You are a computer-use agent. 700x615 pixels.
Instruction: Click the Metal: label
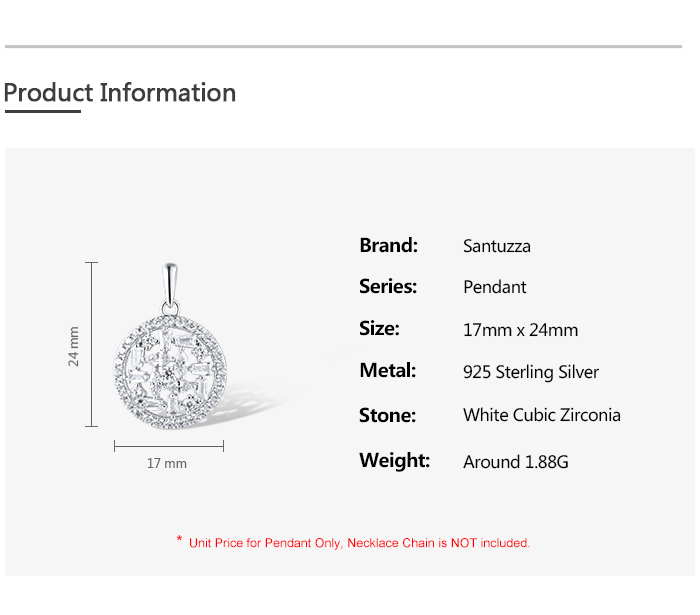click(x=387, y=371)
